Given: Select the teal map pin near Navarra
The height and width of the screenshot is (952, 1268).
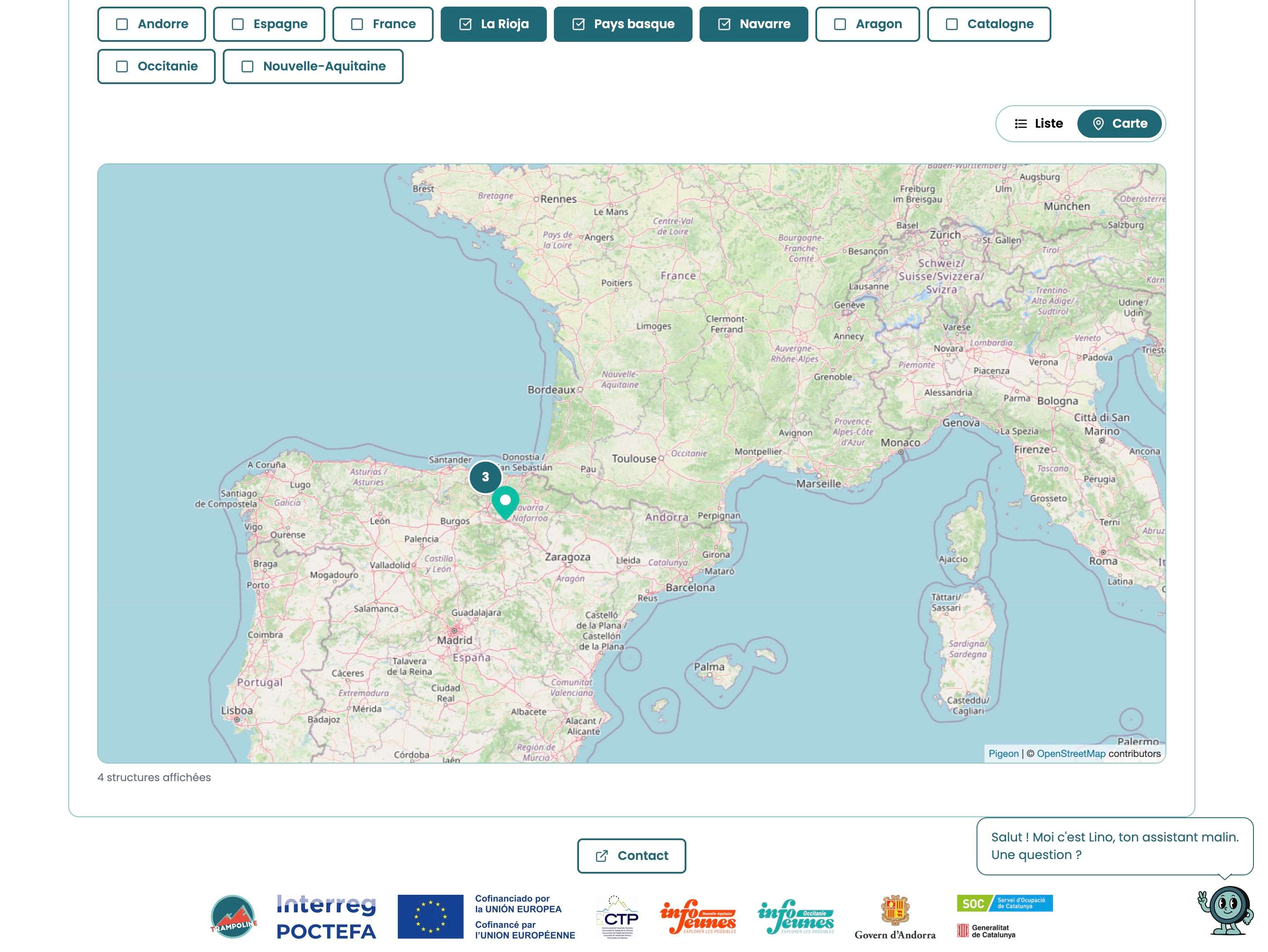Looking at the screenshot, I should (505, 503).
